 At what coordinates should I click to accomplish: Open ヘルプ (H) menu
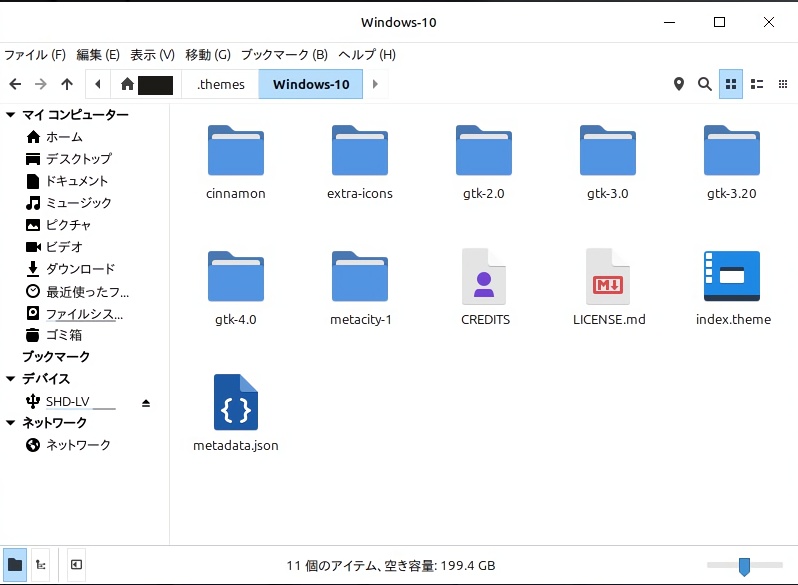click(367, 54)
